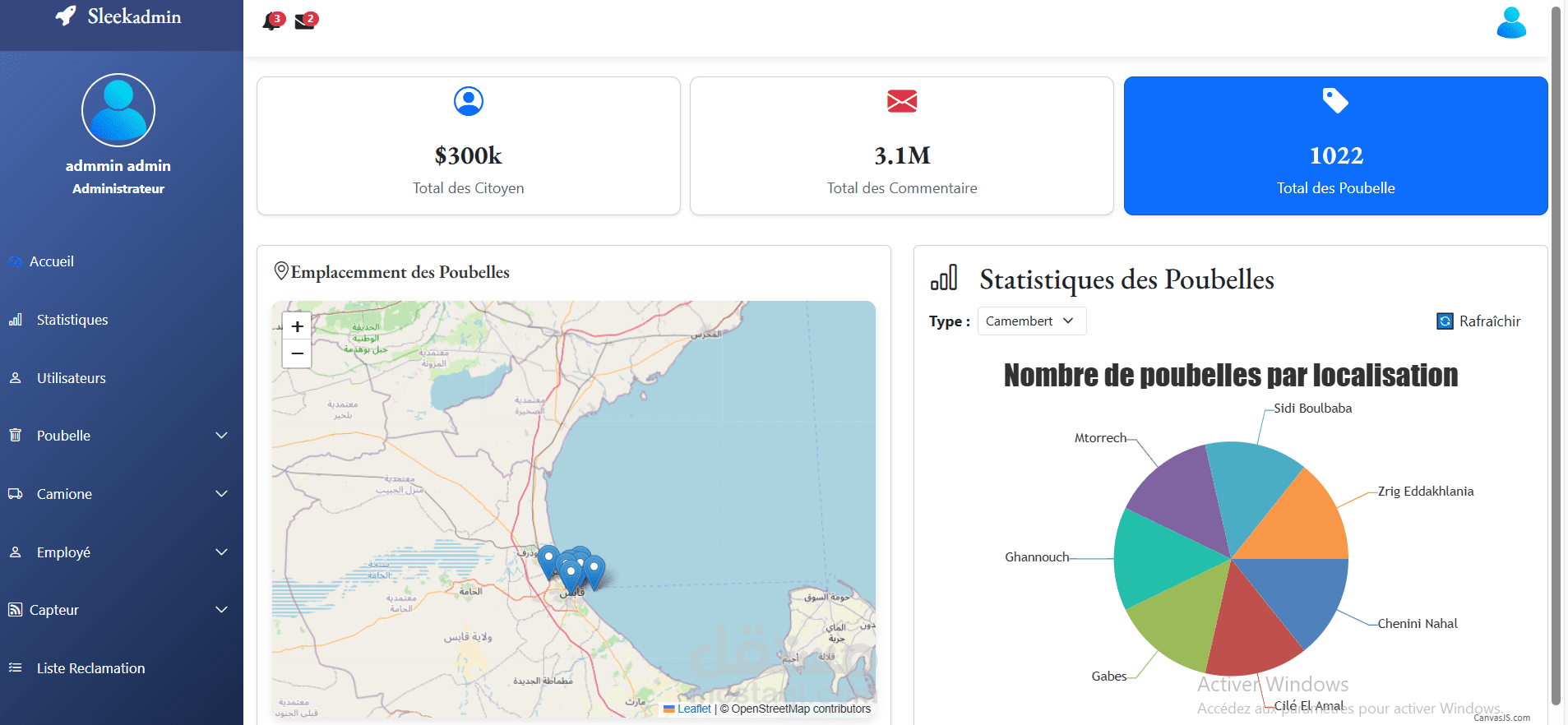Click the Camione truck icon
The height and width of the screenshot is (725, 1568).
click(16, 494)
